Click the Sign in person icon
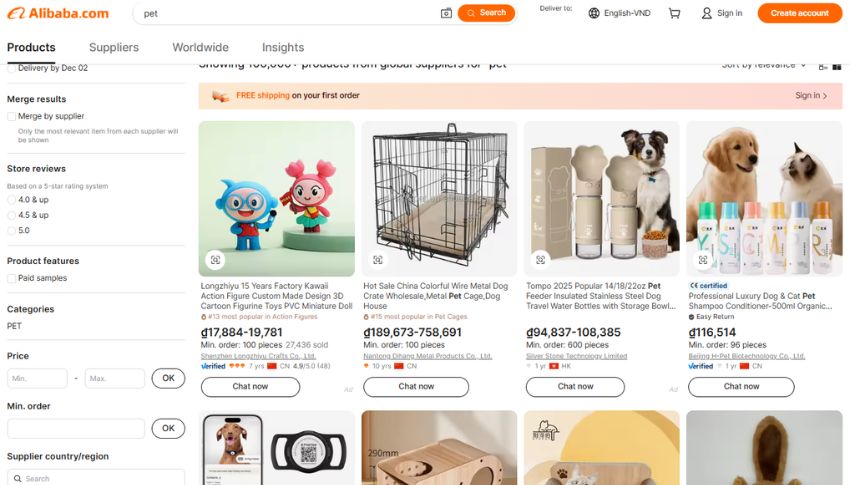 click(706, 13)
